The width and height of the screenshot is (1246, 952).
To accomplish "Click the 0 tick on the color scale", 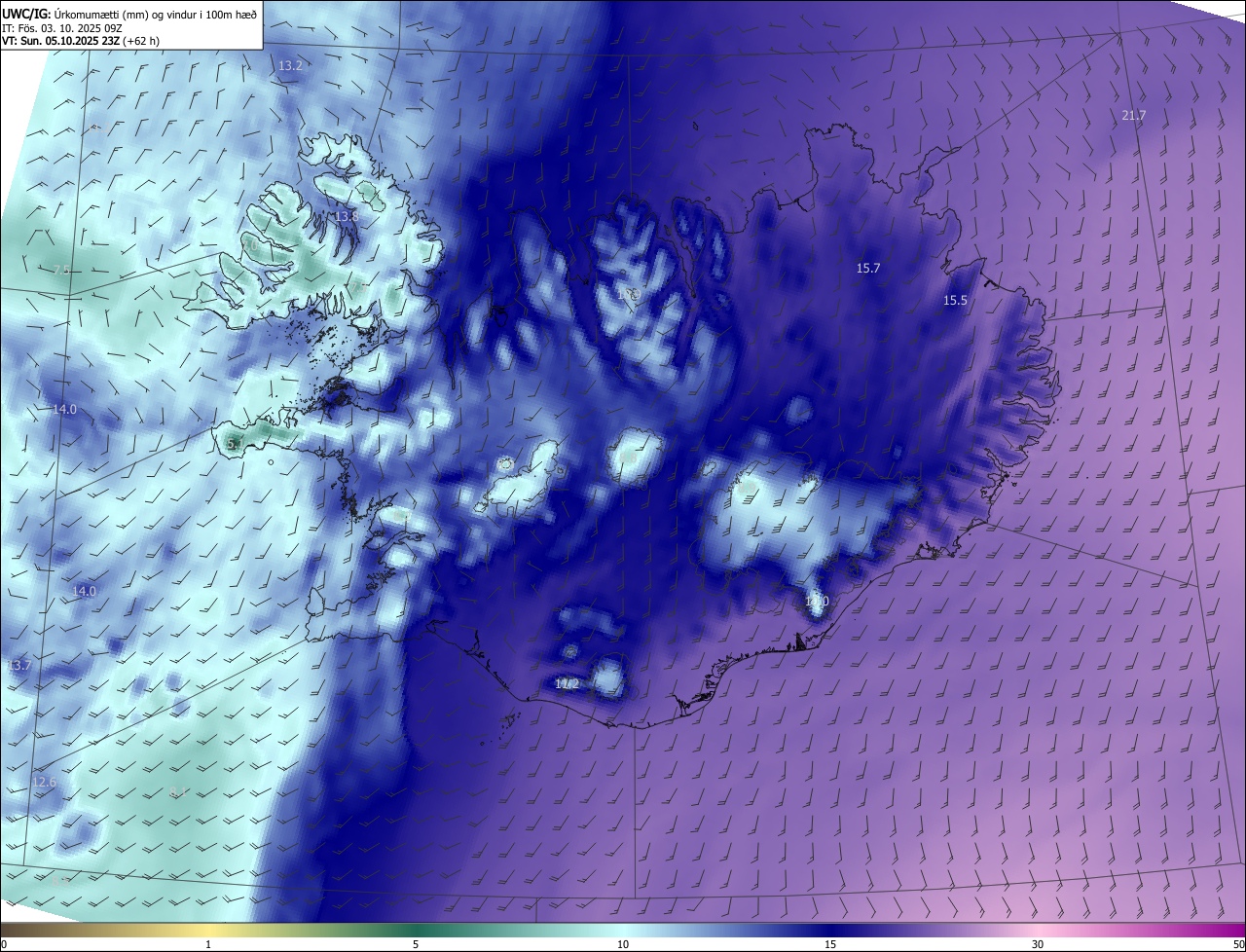I will pyautogui.click(x=4, y=944).
